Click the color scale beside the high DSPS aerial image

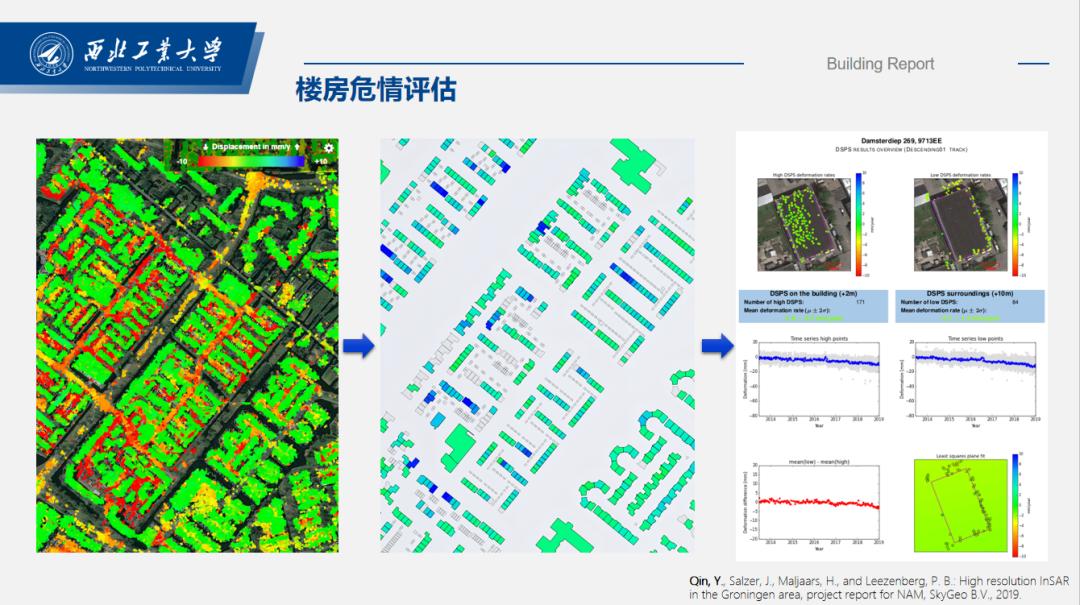tap(859, 225)
